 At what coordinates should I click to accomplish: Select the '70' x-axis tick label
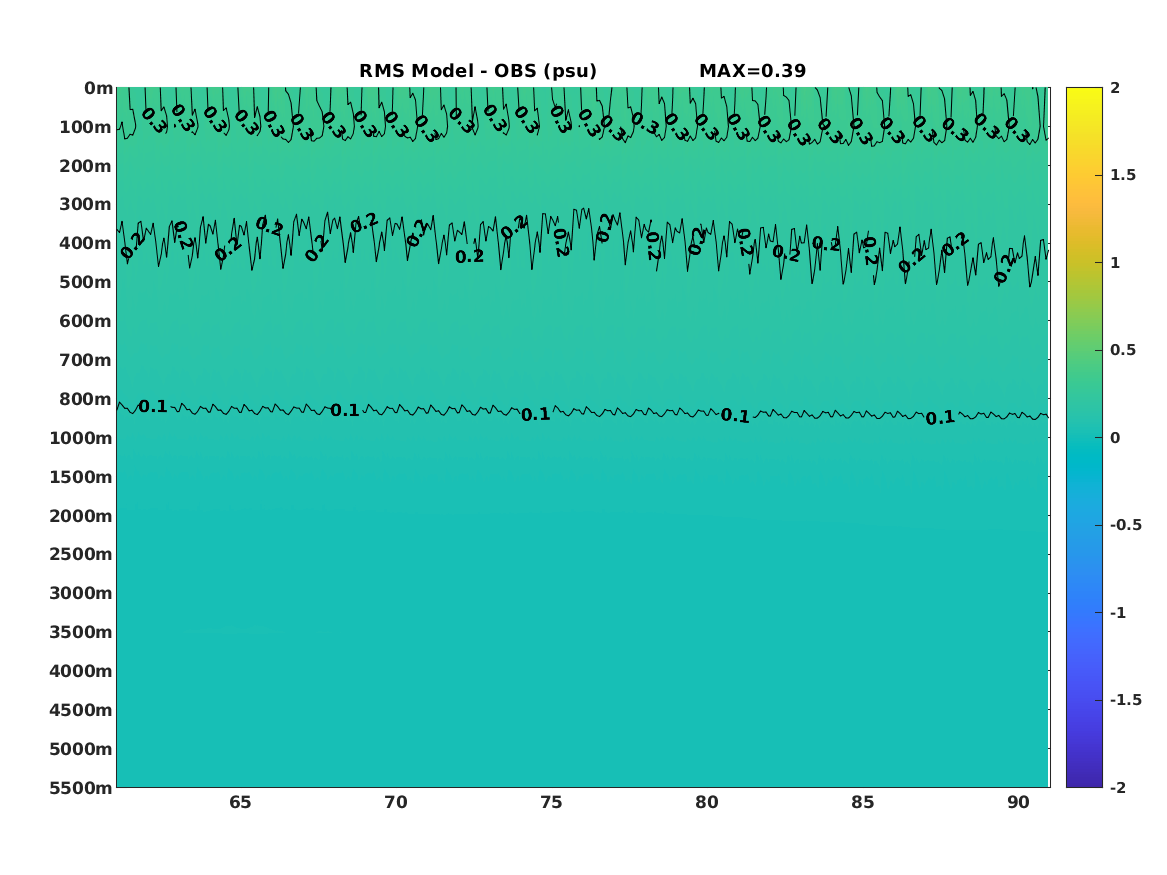click(396, 803)
